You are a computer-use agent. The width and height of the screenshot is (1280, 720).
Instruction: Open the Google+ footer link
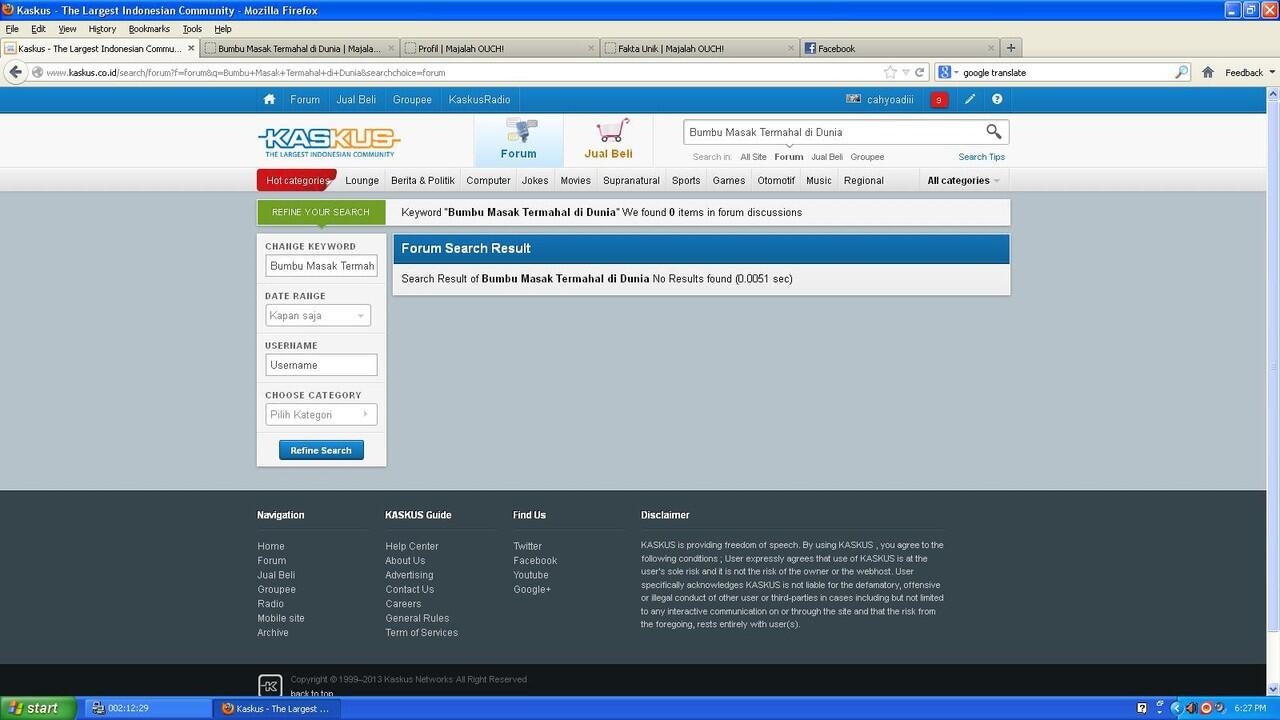[x=532, y=589]
